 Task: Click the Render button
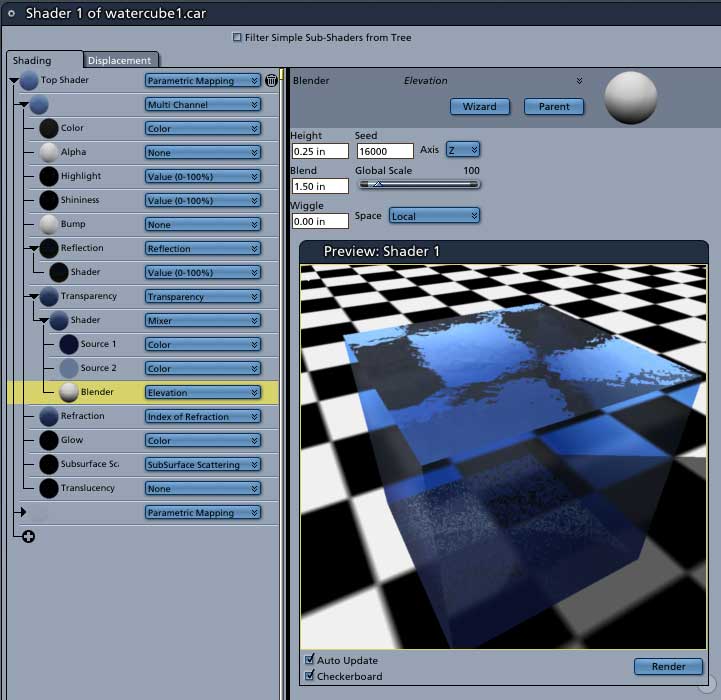(668, 666)
